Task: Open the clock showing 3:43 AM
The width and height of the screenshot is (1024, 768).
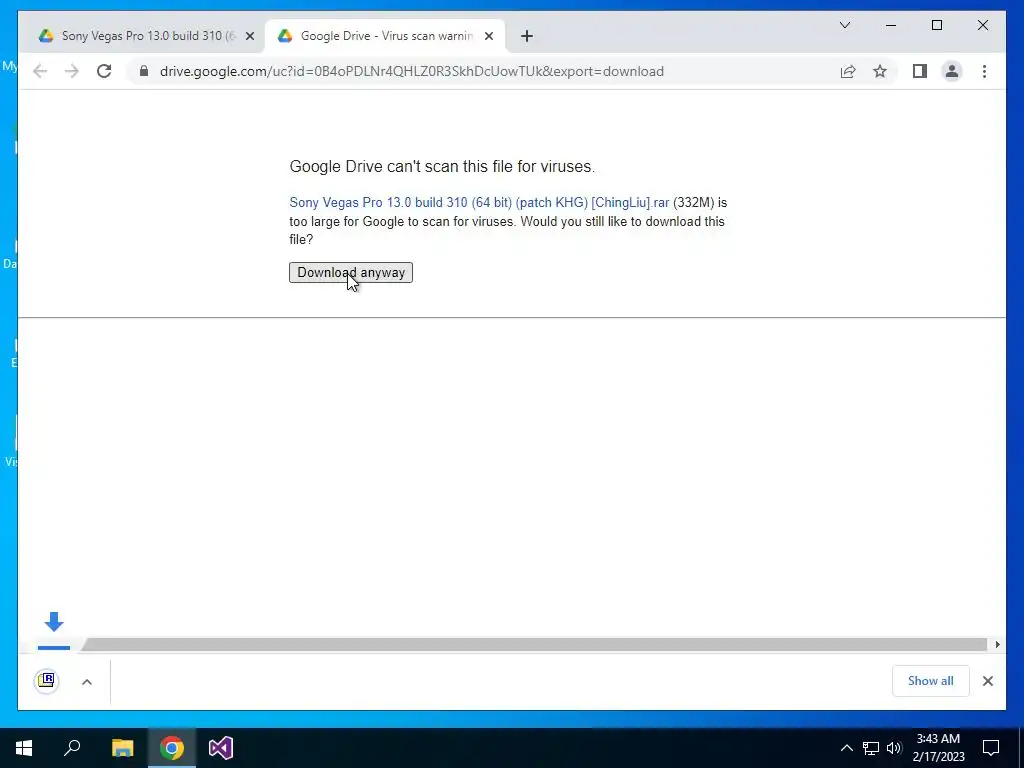Action: [938, 748]
